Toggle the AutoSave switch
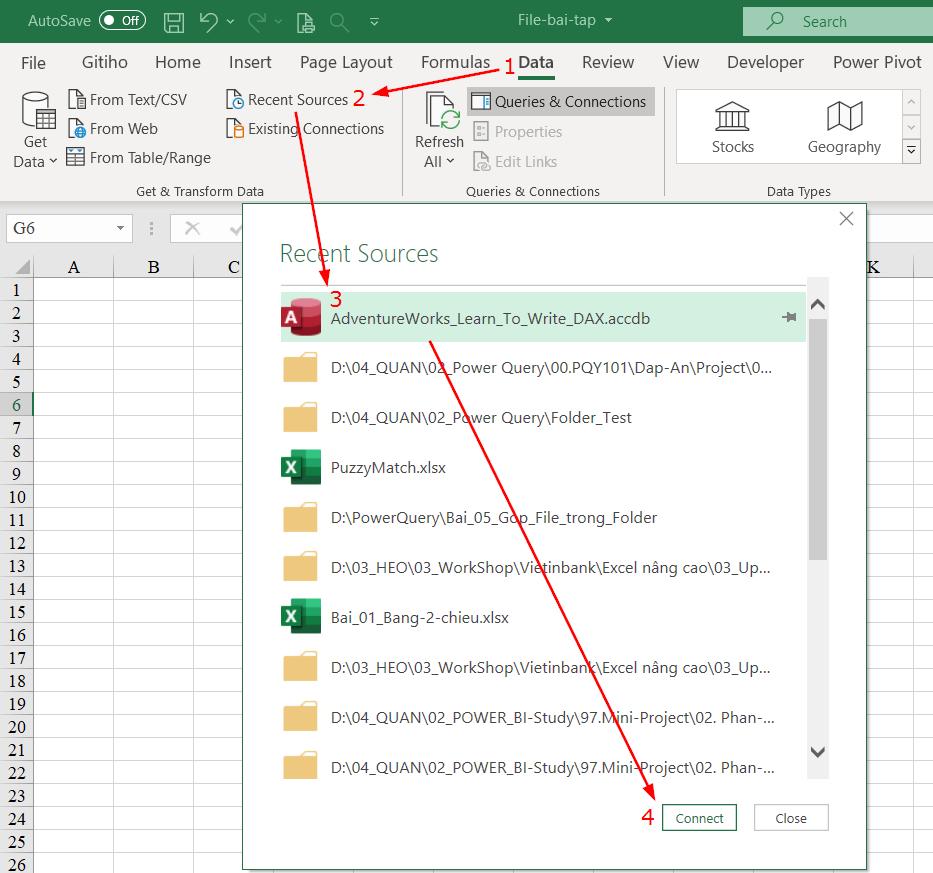Viewport: 933px width, 873px height. point(122,21)
